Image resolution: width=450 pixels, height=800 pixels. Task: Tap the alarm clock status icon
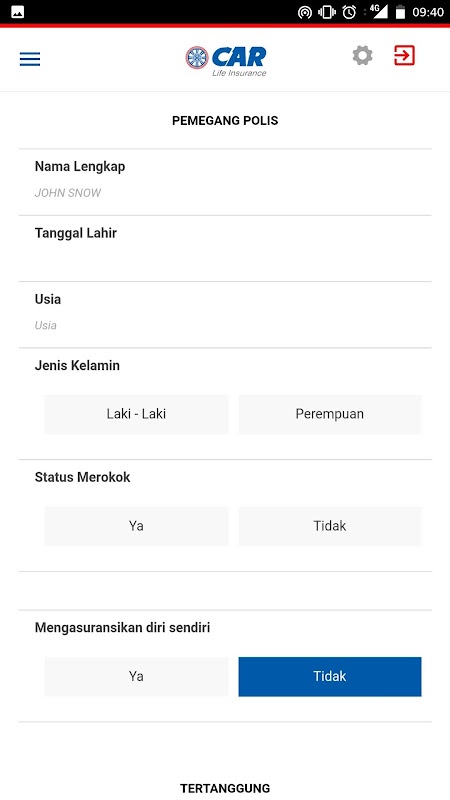point(349,12)
